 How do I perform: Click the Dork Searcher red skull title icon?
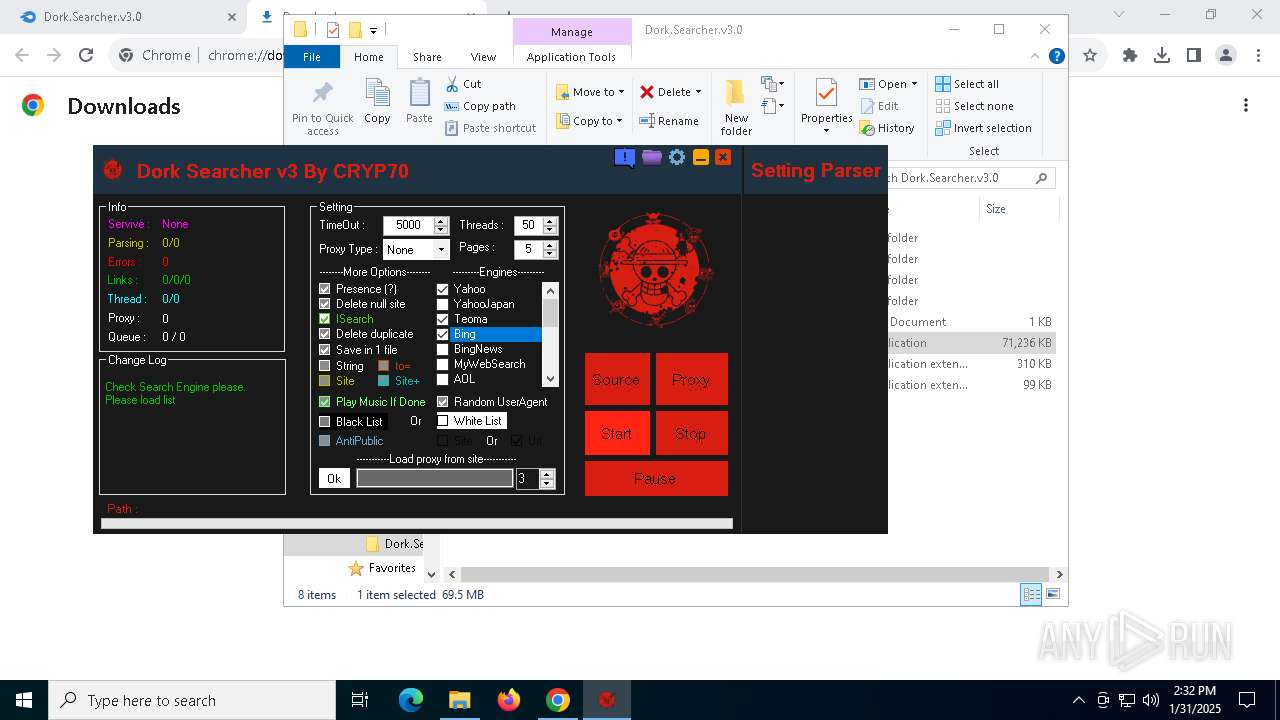point(113,170)
